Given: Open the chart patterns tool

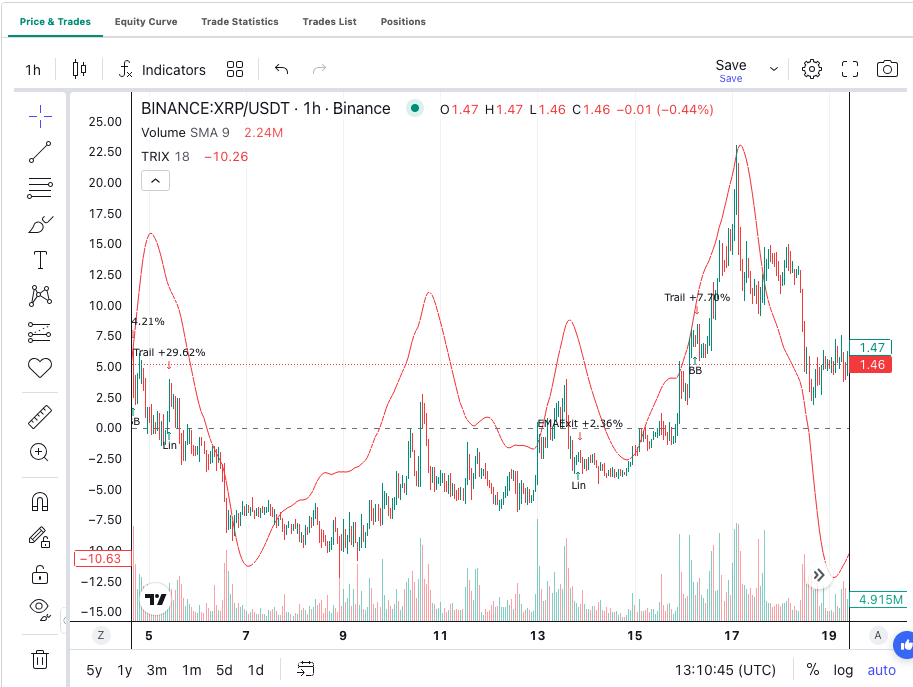Looking at the screenshot, I should [40, 296].
